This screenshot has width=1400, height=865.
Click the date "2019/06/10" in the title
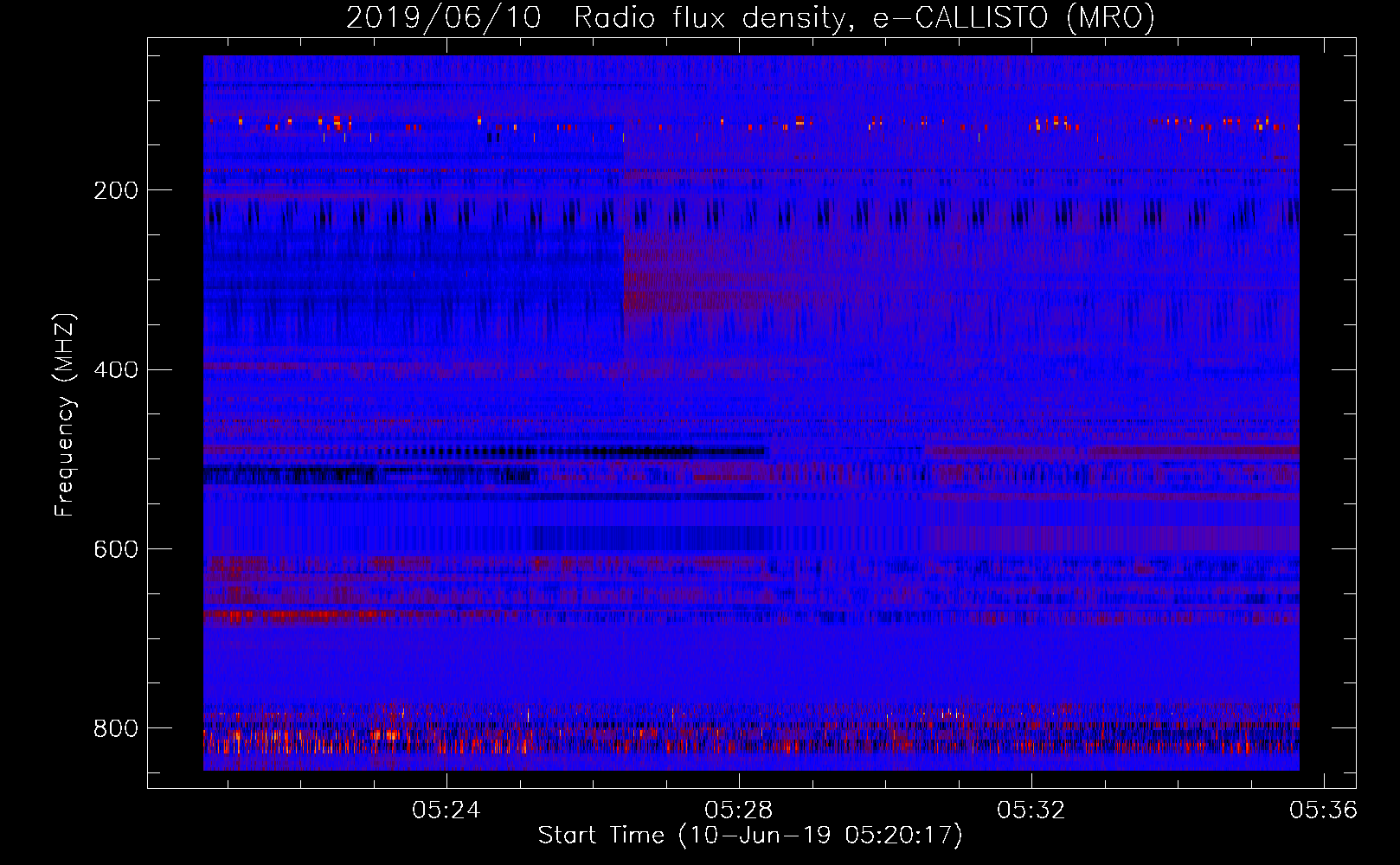[x=444, y=18]
